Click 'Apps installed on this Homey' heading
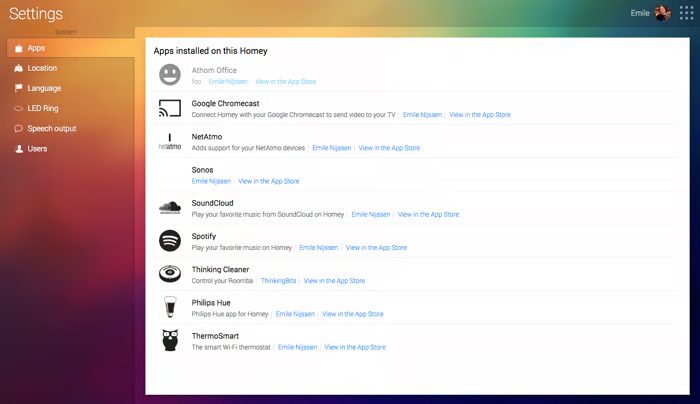The width and height of the screenshot is (700, 404). 211,51
